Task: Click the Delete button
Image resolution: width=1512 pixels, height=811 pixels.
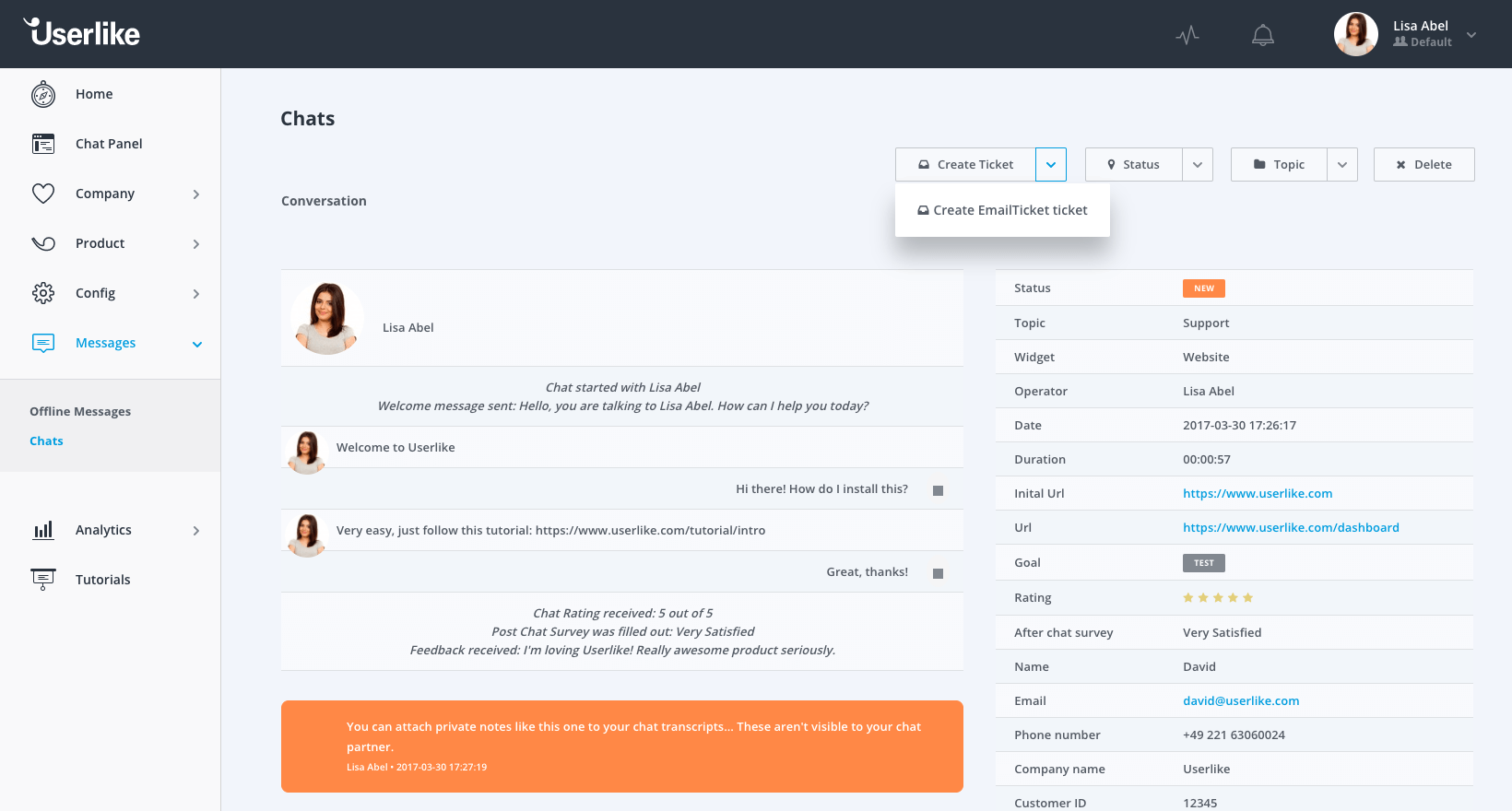Action: [x=1424, y=164]
